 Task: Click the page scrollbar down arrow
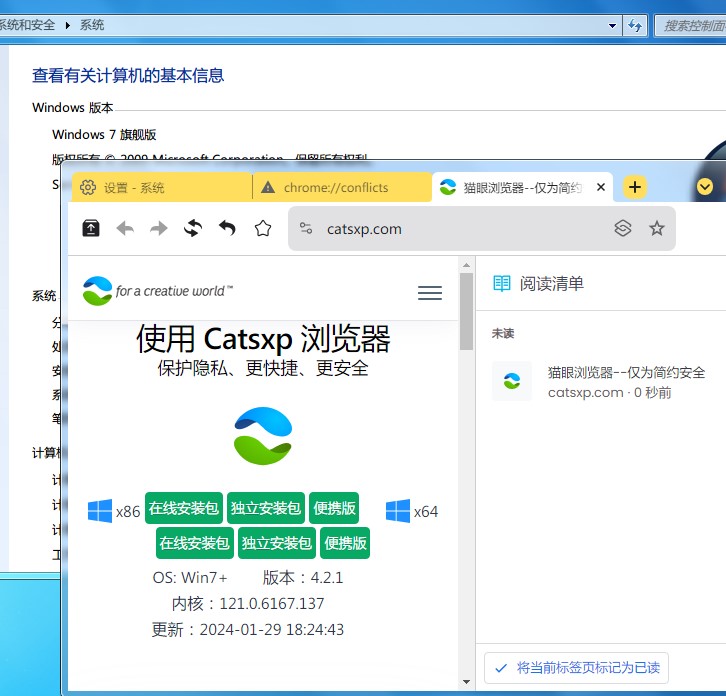(x=466, y=682)
